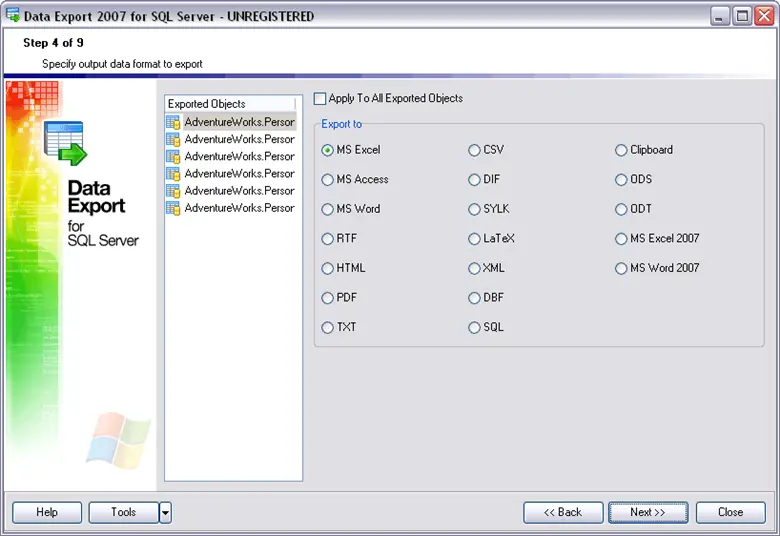Screen dimensions: 780x536
Task: Close window using red X button
Action: point(764,16)
